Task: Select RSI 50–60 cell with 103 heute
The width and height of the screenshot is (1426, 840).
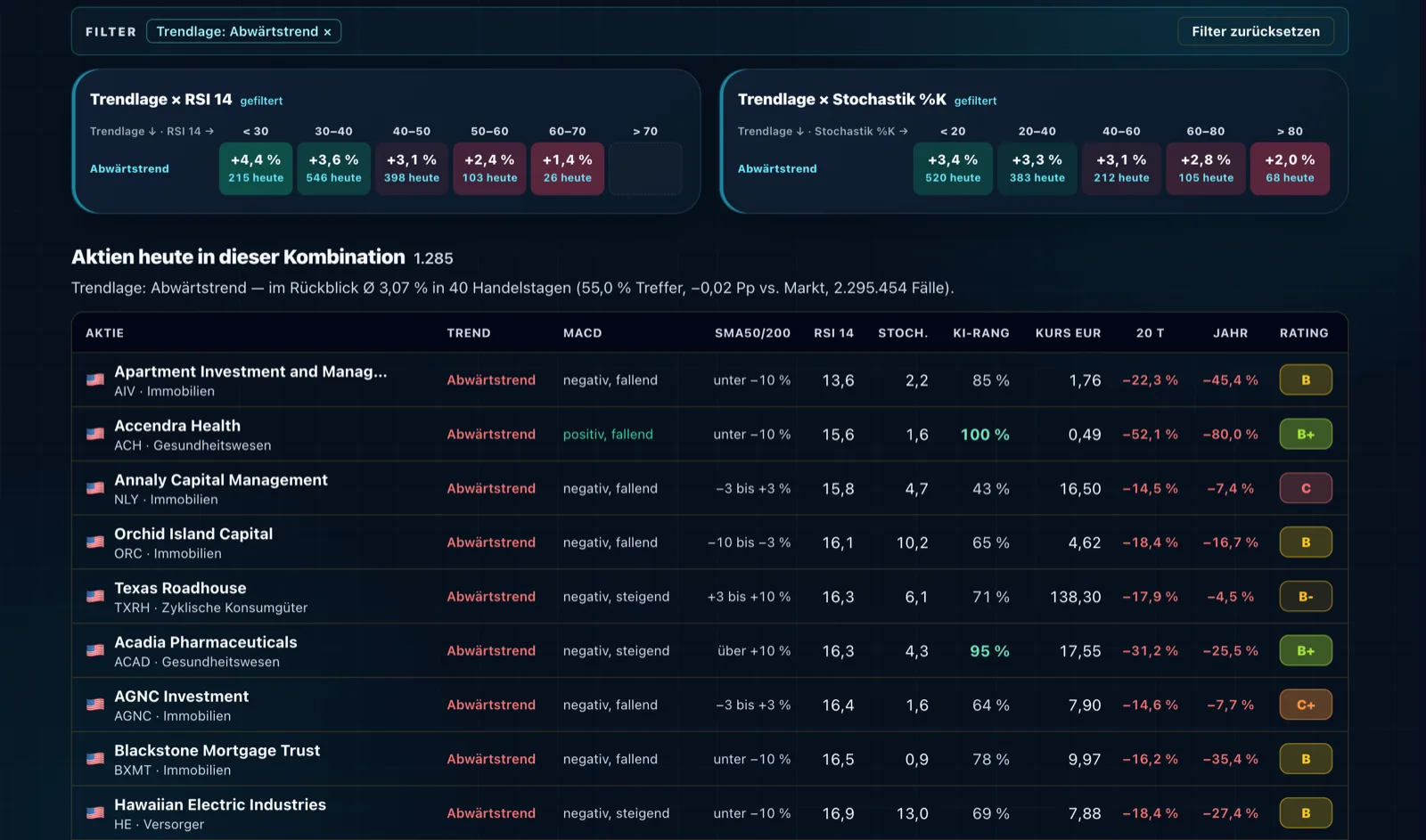Action: point(489,168)
